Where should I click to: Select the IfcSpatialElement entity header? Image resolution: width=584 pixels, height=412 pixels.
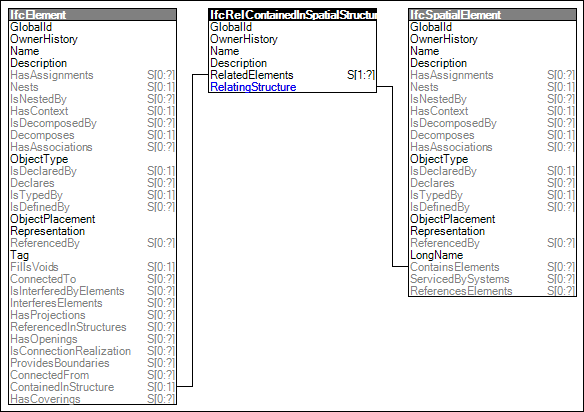(492, 15)
